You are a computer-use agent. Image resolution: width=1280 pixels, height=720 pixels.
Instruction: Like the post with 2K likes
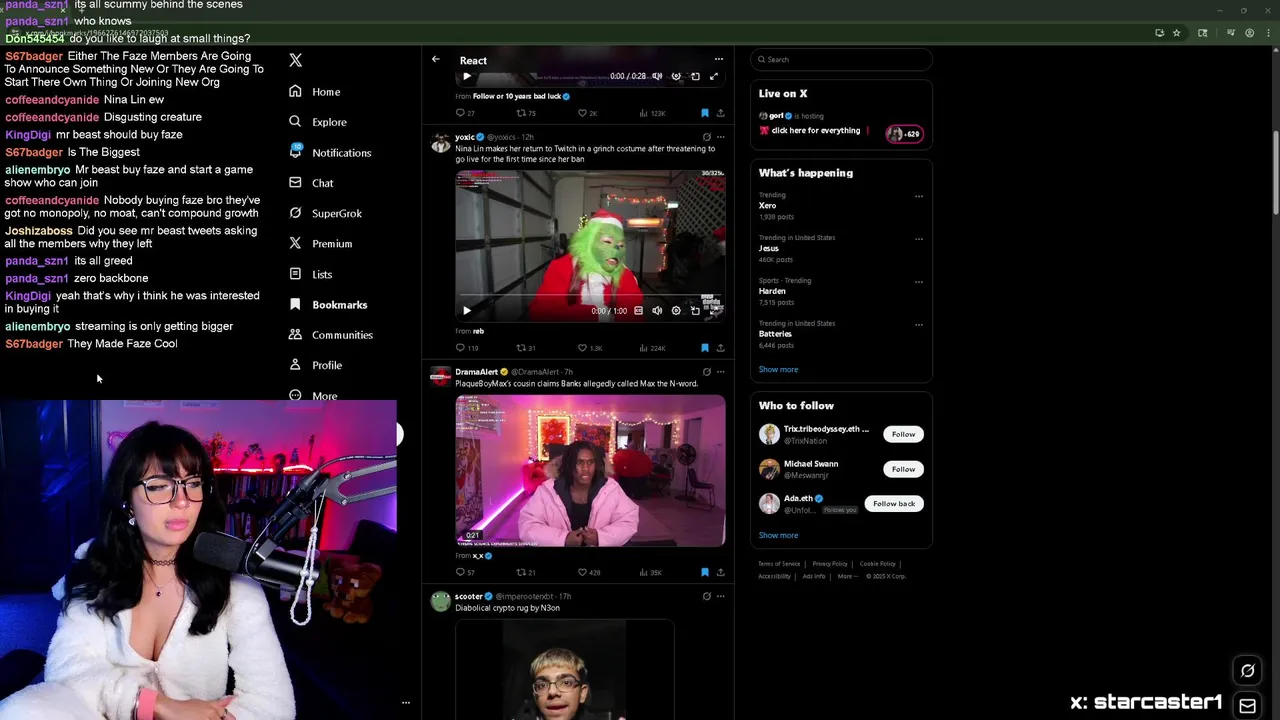587,113
